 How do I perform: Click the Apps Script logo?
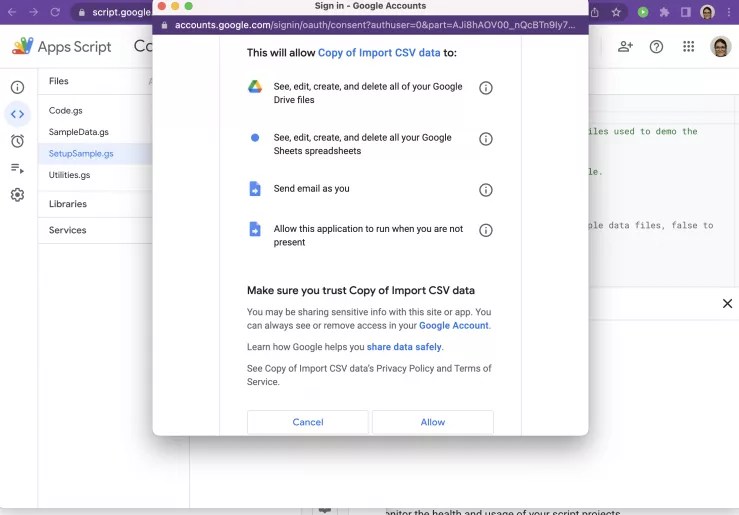pos(61,47)
